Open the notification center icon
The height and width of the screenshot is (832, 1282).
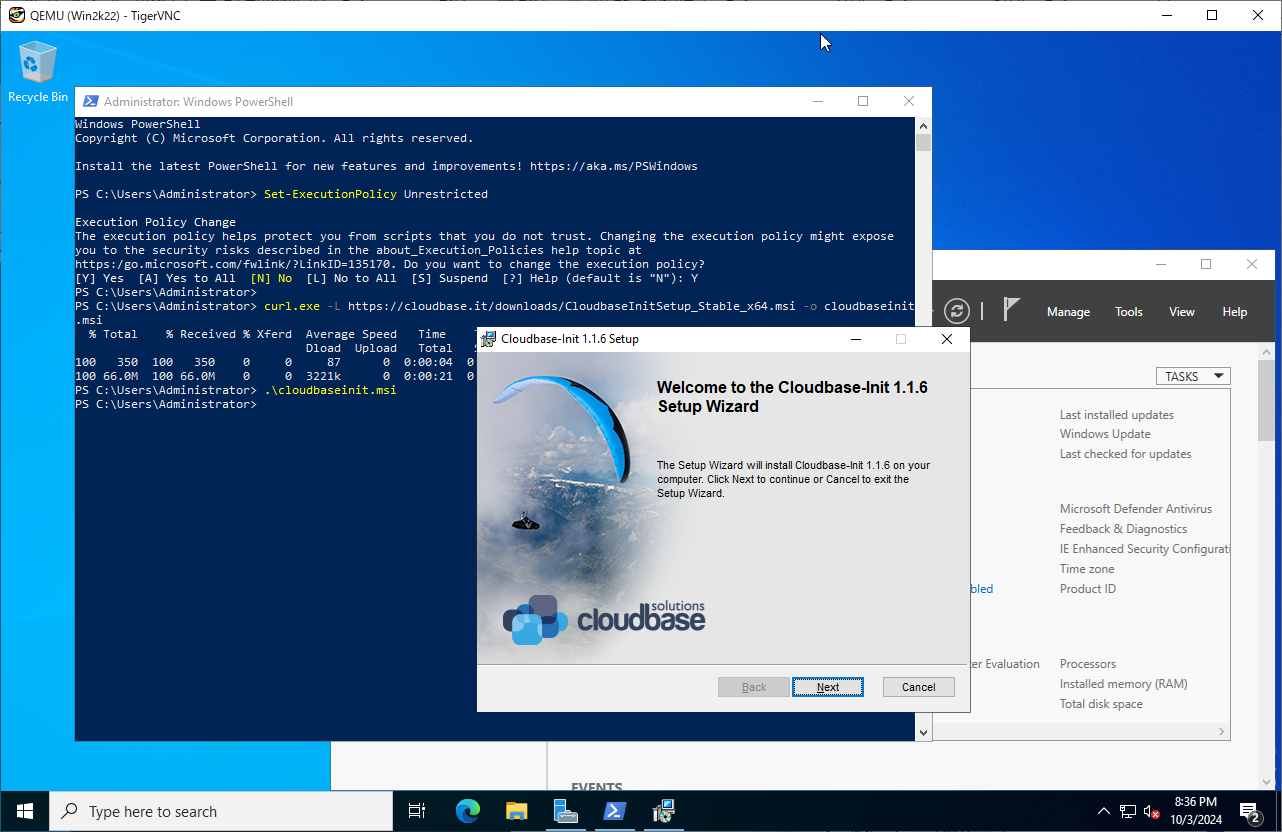tap(1250, 811)
